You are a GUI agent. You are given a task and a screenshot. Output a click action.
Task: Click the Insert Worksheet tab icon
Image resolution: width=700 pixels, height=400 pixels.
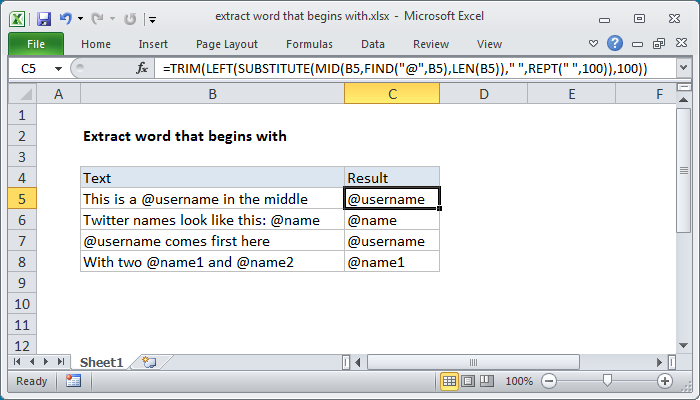tap(150, 361)
